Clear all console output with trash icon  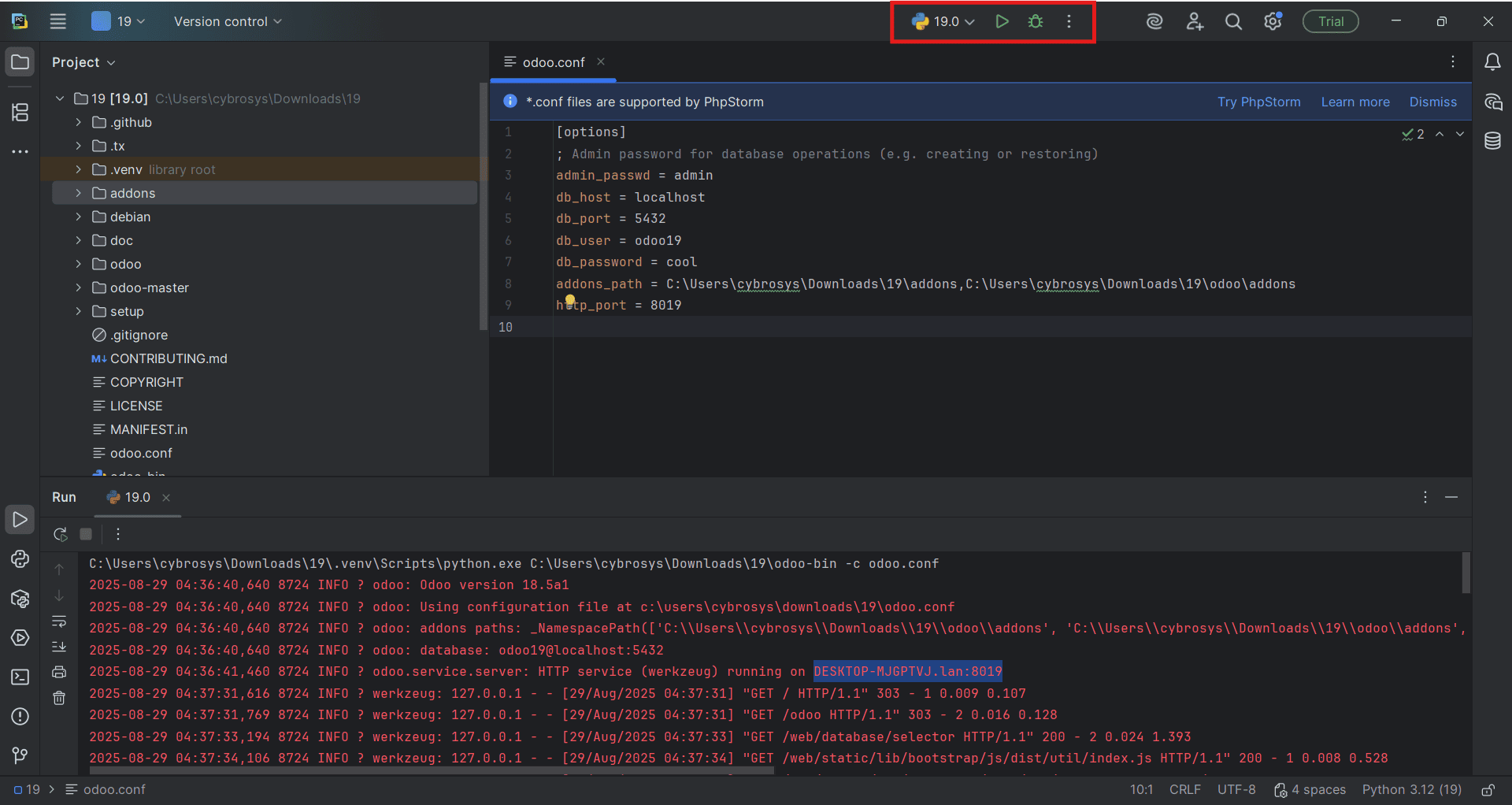point(59,698)
